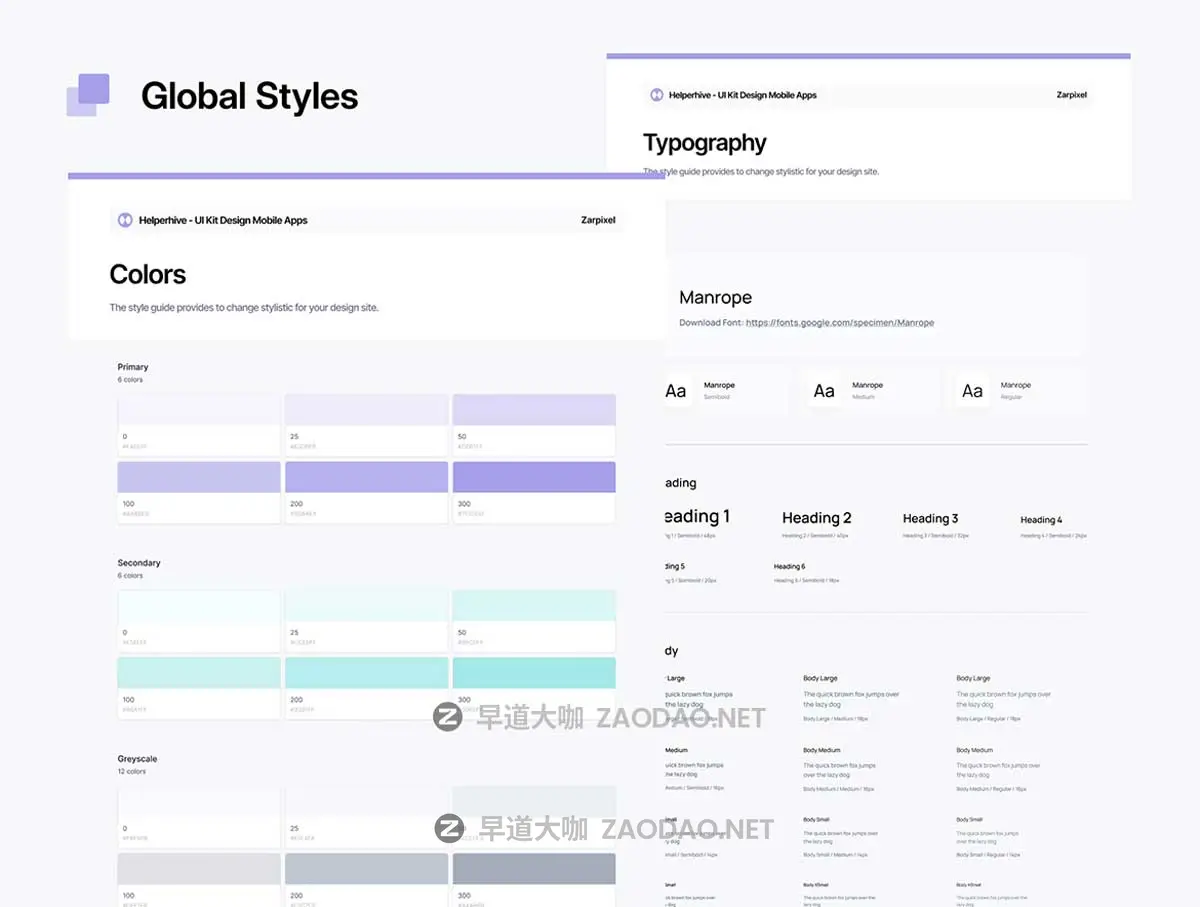The height and width of the screenshot is (907, 1200).
Task: Click the Helperhive logo in the Typography header
Action: click(656, 95)
